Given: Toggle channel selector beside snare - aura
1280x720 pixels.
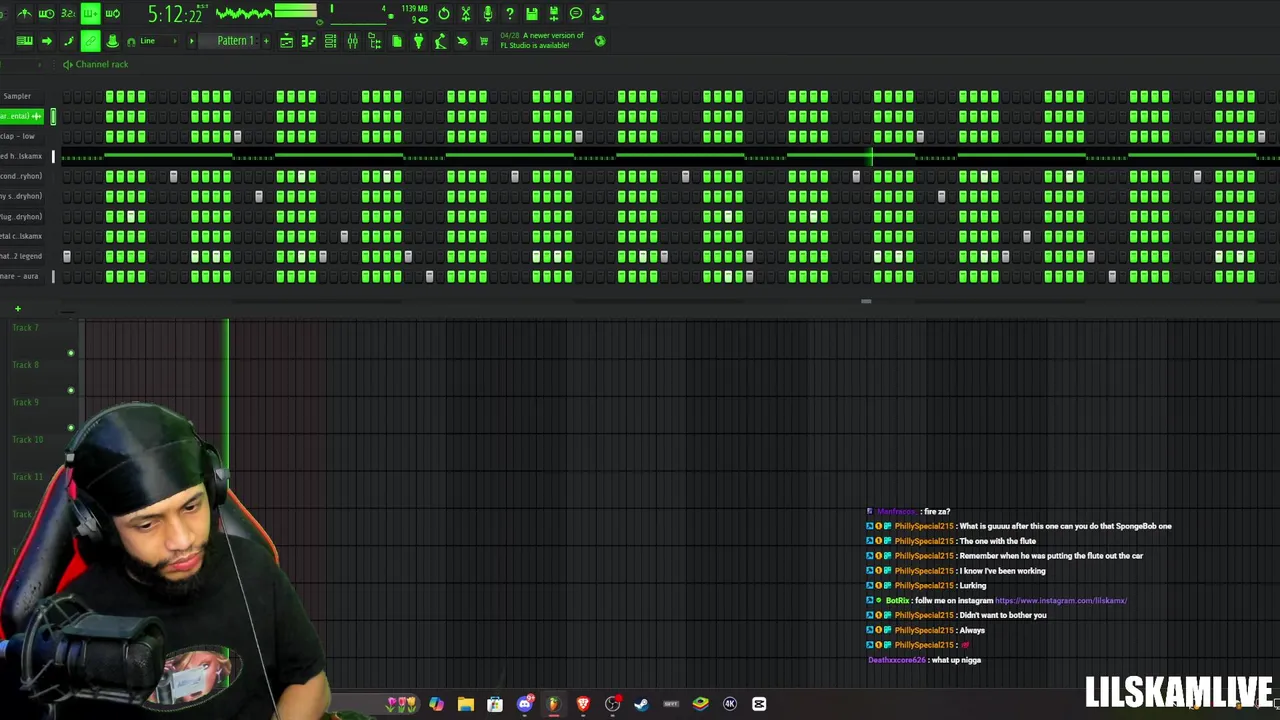Looking at the screenshot, I should pos(53,276).
